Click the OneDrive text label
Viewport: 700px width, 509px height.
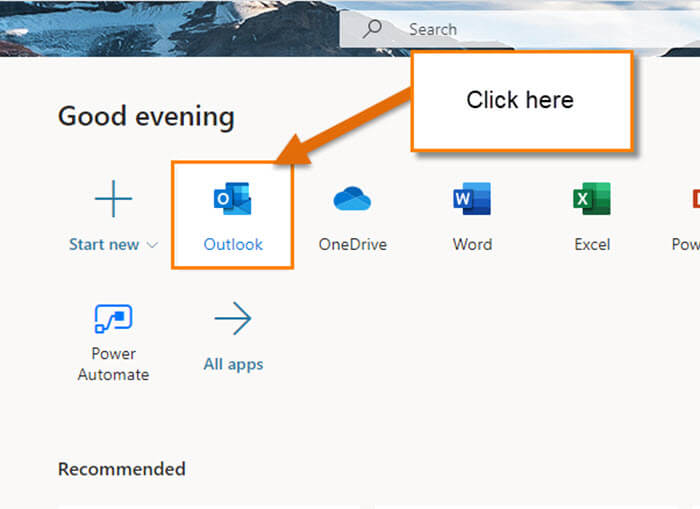point(353,245)
